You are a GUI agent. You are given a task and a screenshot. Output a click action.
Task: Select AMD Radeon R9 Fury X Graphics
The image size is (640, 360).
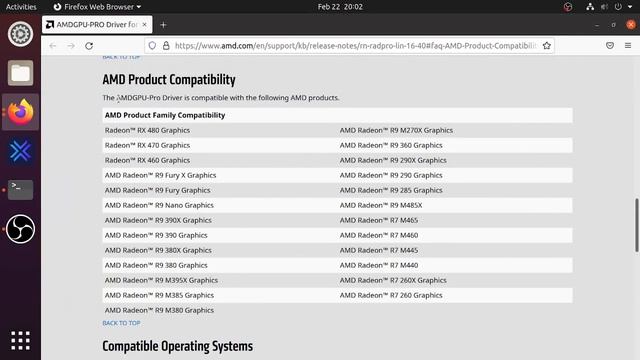[160, 175]
